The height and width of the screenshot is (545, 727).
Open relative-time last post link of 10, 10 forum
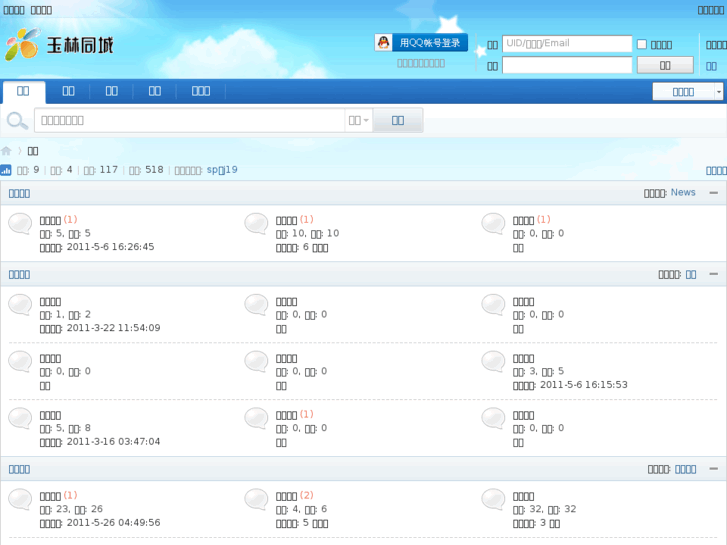[x=315, y=248]
